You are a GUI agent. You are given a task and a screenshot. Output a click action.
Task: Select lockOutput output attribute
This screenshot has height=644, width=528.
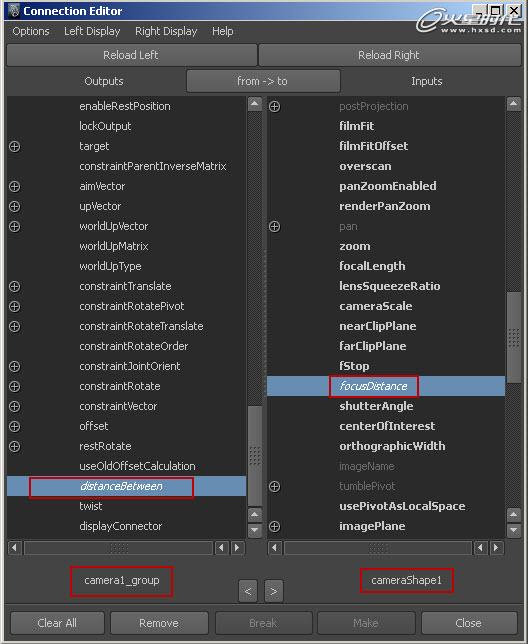(x=105, y=126)
